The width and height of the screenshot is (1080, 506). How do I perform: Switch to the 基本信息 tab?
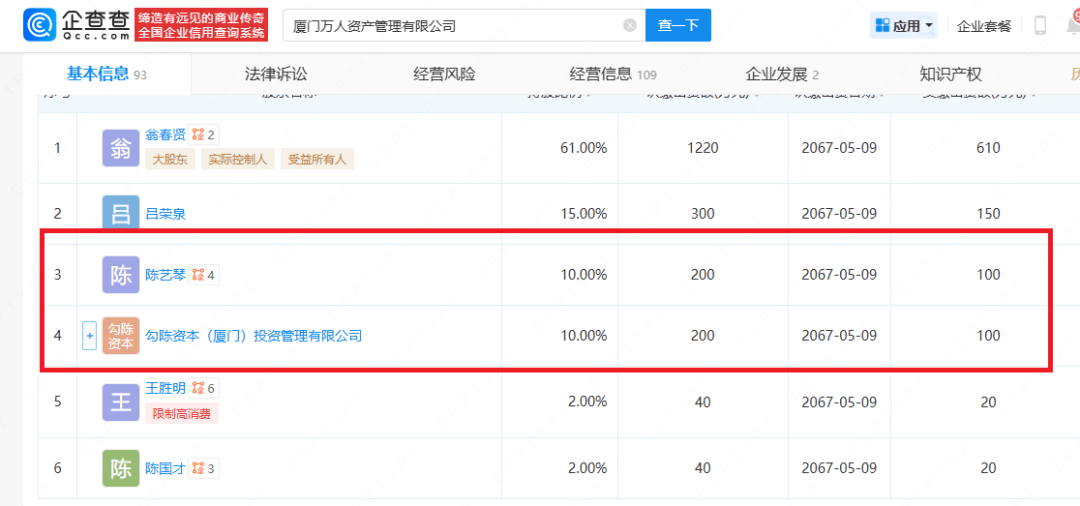pyautogui.click(x=107, y=74)
